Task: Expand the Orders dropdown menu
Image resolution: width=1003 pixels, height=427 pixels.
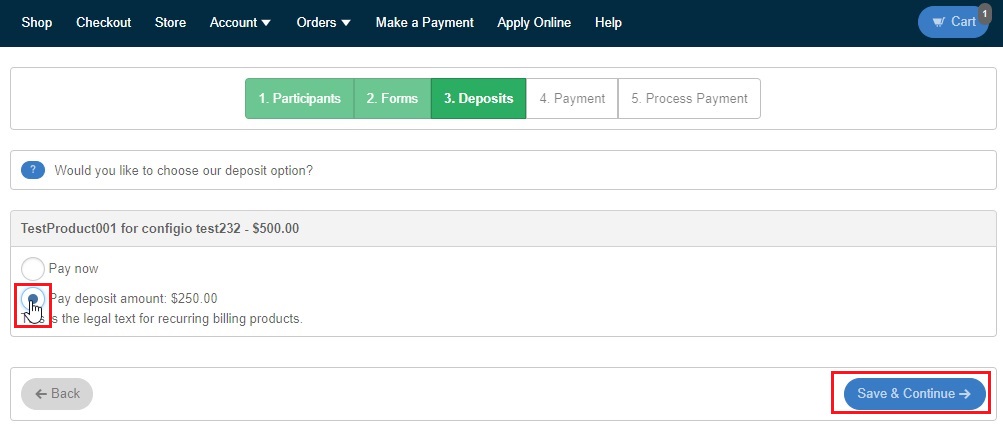Action: tap(323, 22)
